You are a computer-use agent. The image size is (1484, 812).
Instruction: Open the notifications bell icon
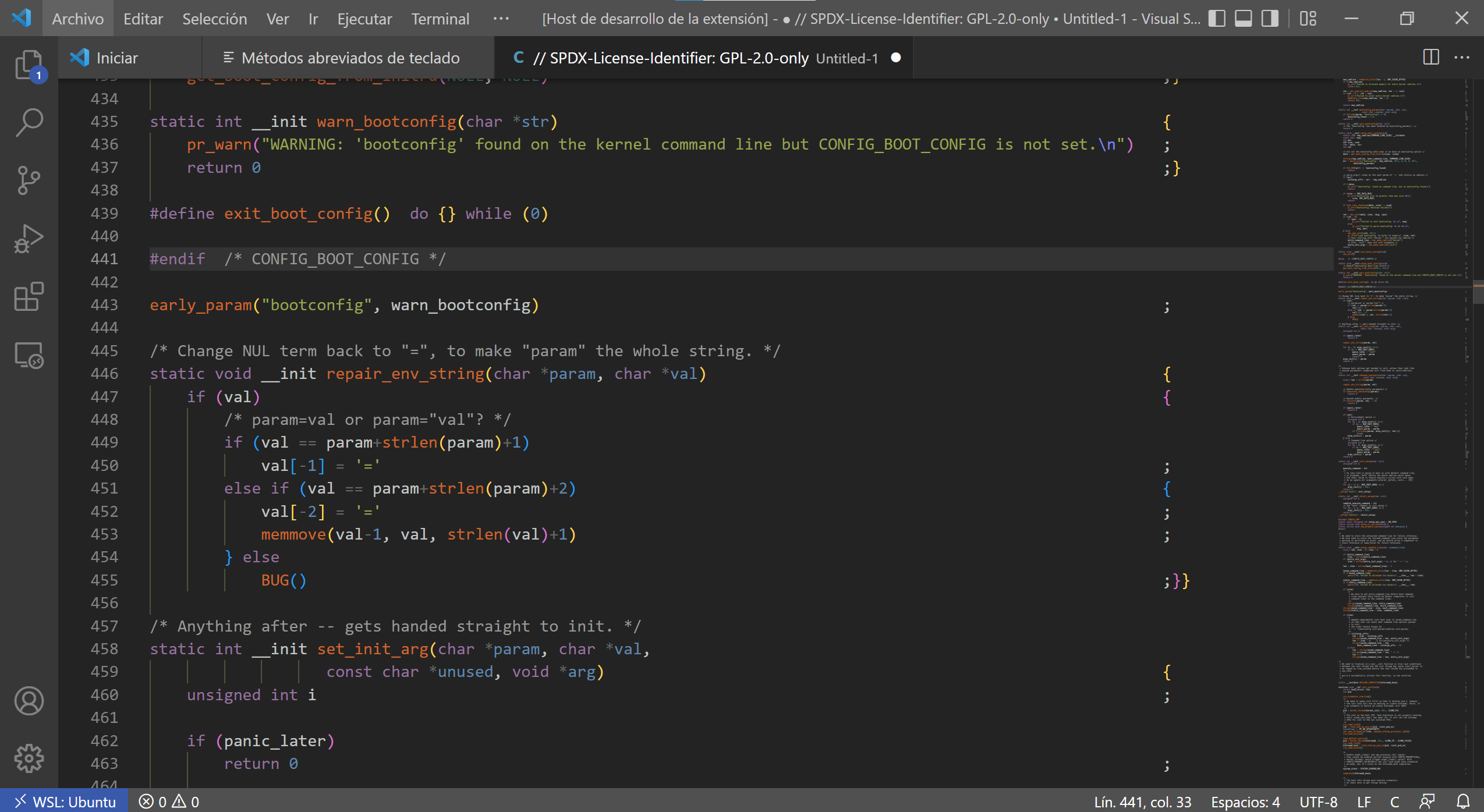click(x=1463, y=802)
